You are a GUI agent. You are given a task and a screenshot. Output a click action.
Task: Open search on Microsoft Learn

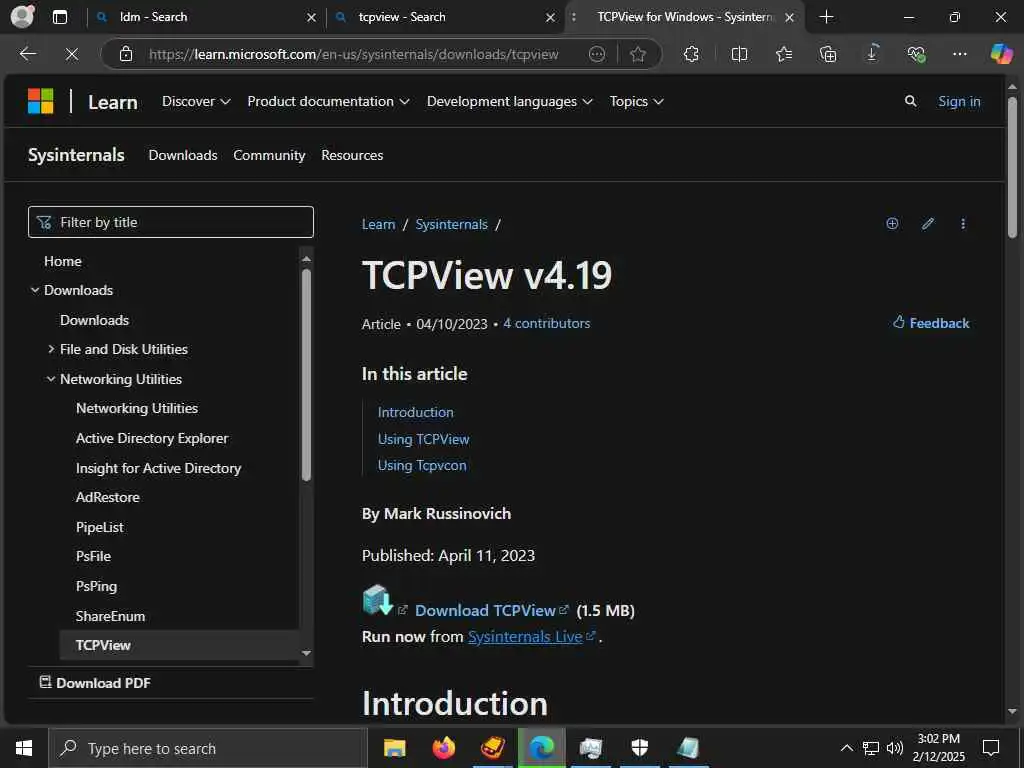point(910,101)
